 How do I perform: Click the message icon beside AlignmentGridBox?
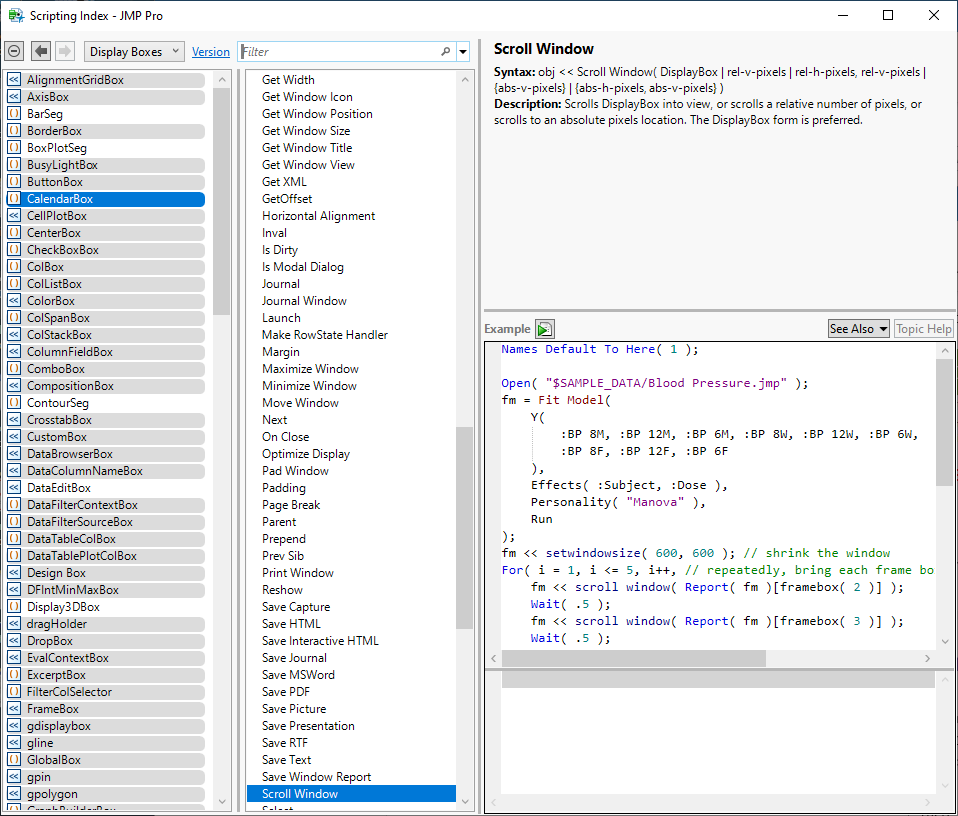click(x=14, y=80)
